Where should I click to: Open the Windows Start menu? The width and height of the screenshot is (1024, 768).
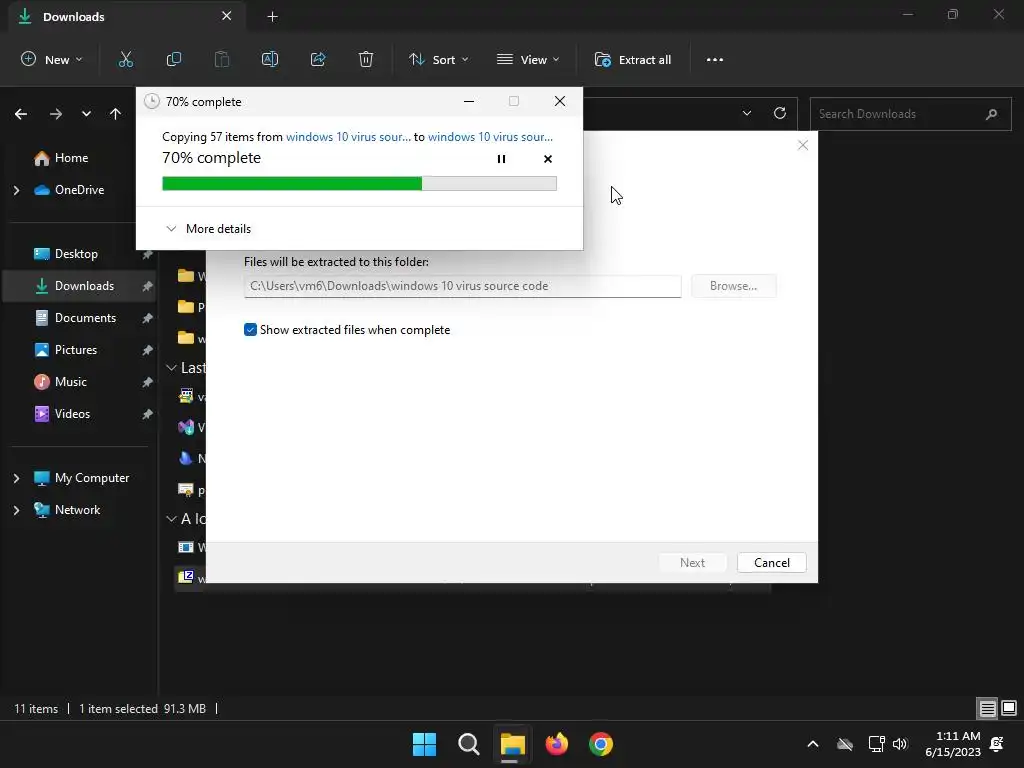pos(424,744)
